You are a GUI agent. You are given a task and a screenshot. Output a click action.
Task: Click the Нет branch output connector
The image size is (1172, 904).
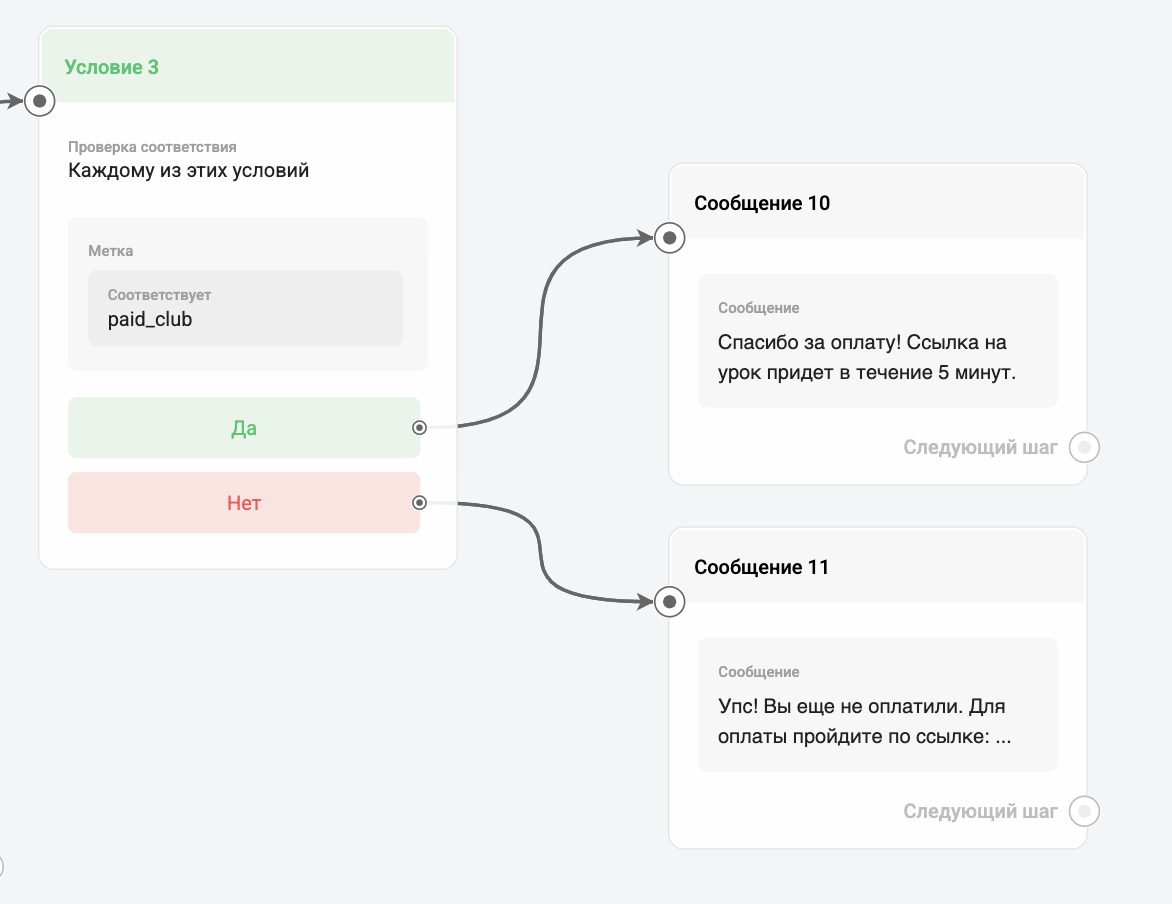pos(419,502)
